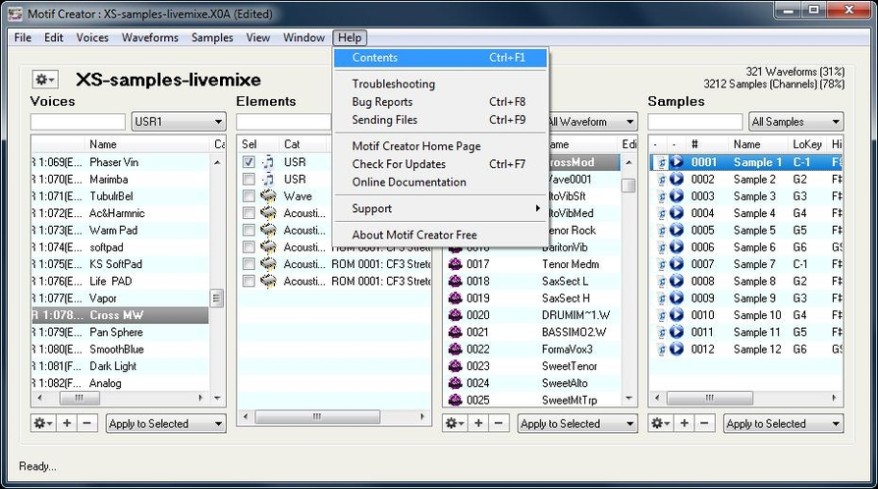This screenshot has height=489, width=878.
Task: Check the first Acousti element checkbox
Action: coord(249,213)
